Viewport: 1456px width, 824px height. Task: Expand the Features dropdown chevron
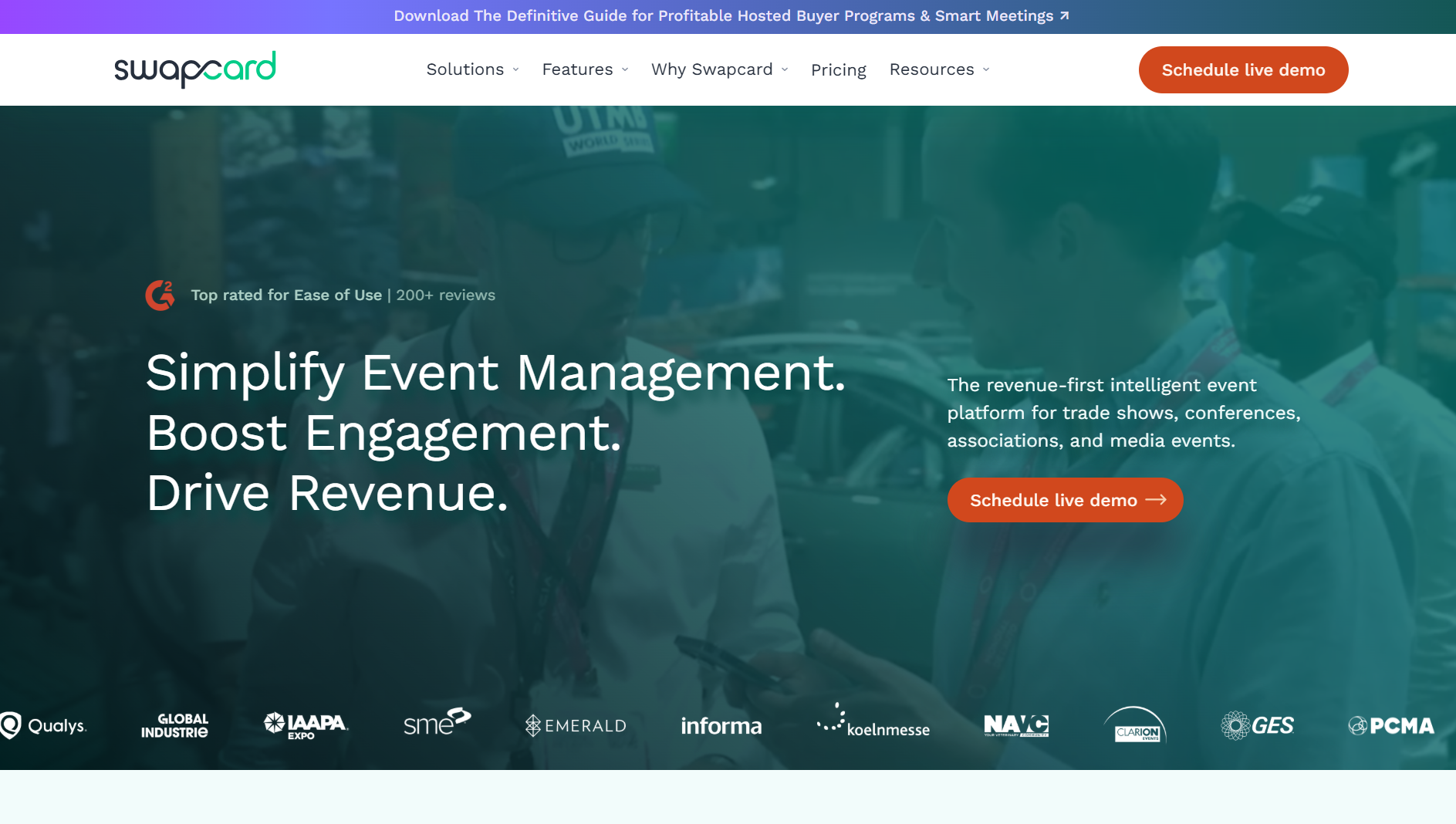coord(625,70)
